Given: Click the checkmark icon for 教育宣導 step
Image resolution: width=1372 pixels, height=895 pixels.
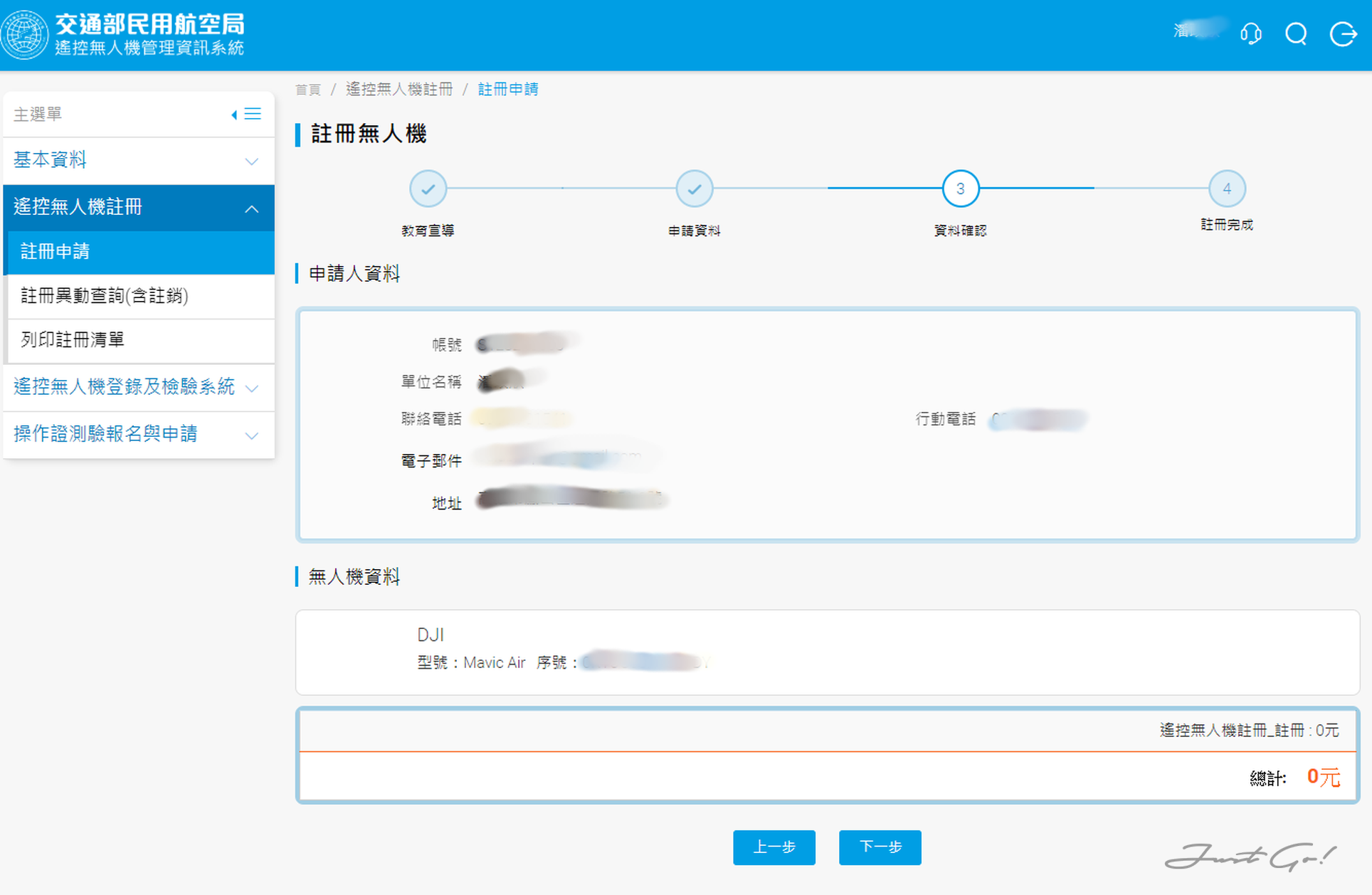Looking at the screenshot, I should [428, 188].
